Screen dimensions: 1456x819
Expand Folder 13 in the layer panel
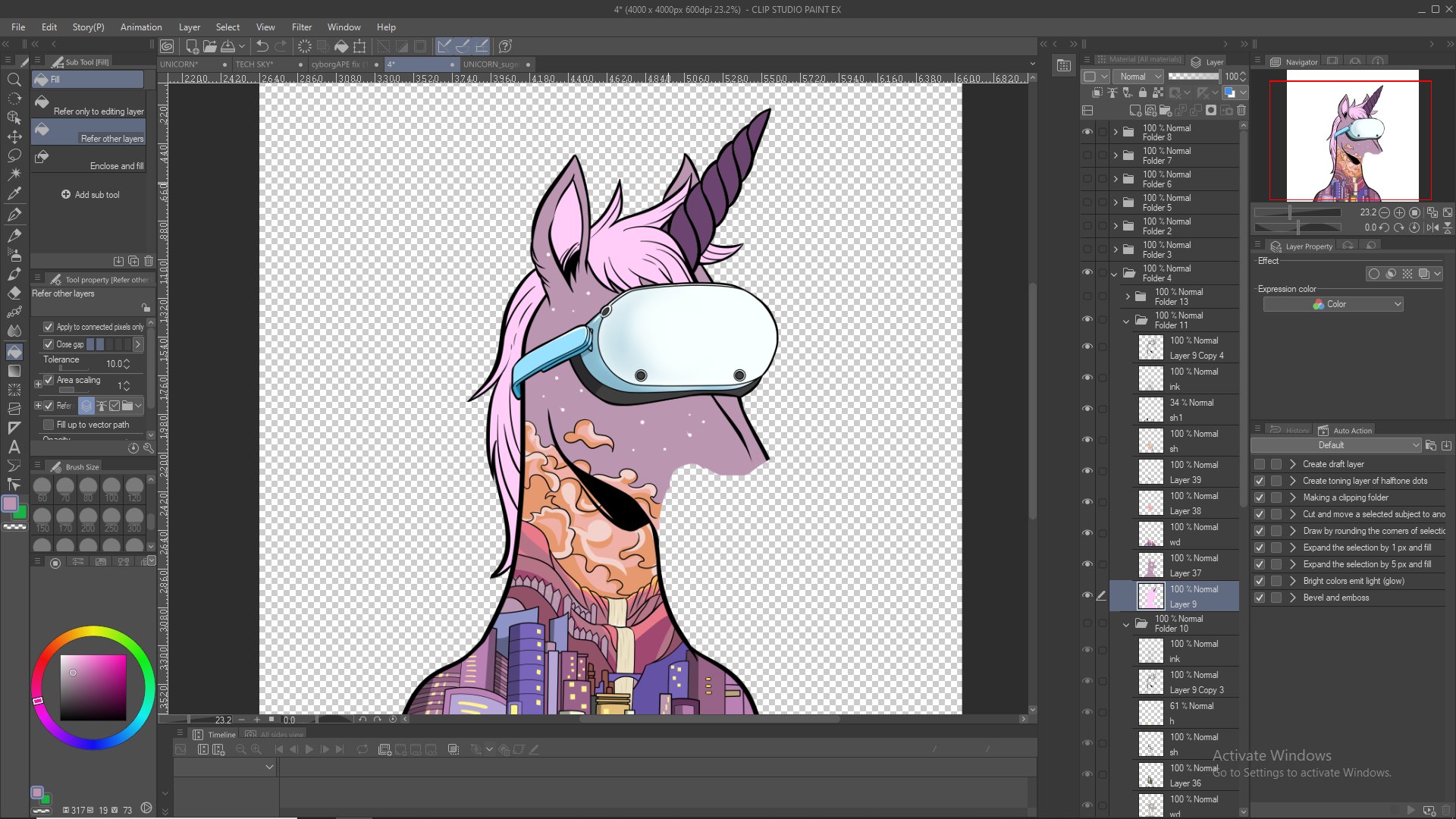pyautogui.click(x=1127, y=297)
